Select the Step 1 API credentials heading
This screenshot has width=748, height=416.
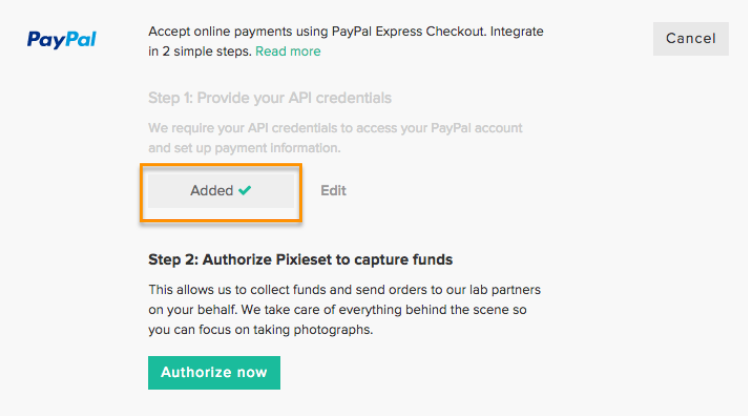point(270,98)
